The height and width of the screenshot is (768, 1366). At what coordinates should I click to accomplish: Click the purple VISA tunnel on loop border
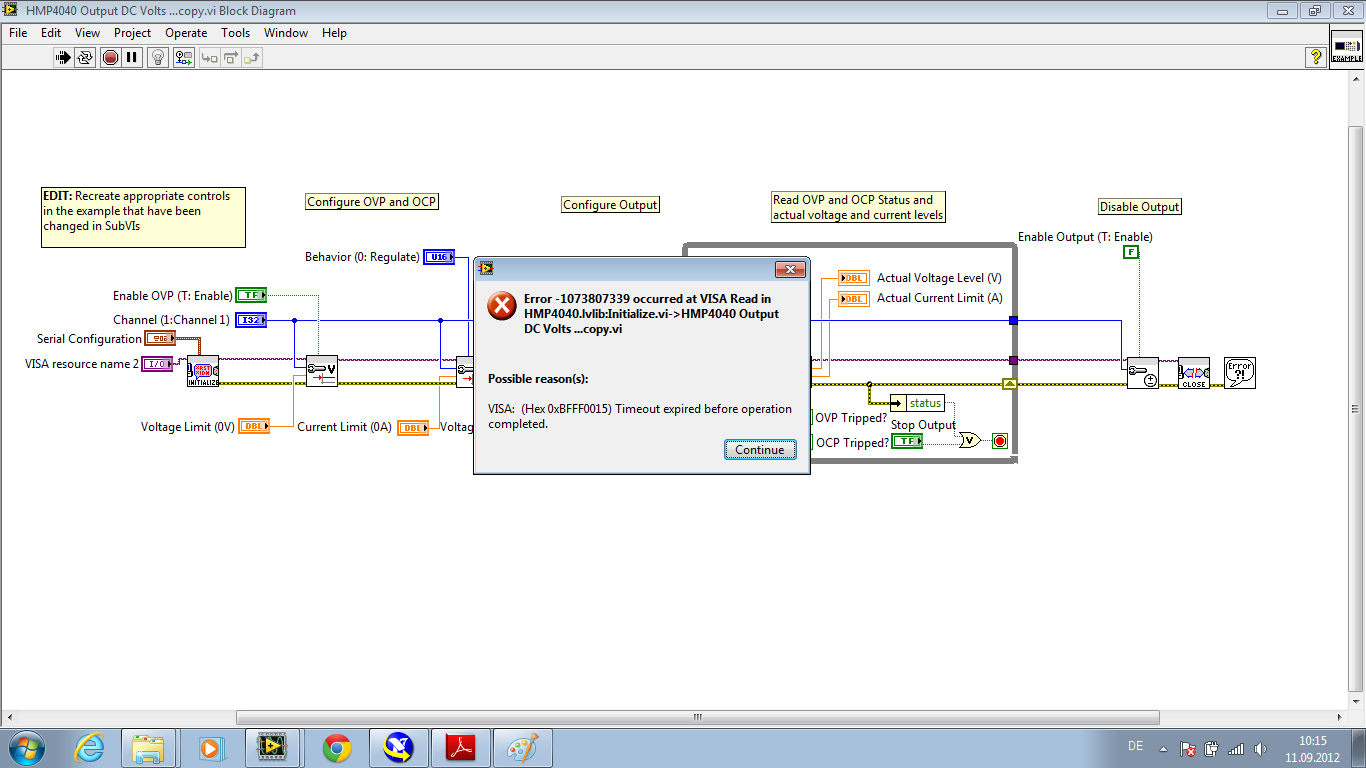[x=1013, y=360]
